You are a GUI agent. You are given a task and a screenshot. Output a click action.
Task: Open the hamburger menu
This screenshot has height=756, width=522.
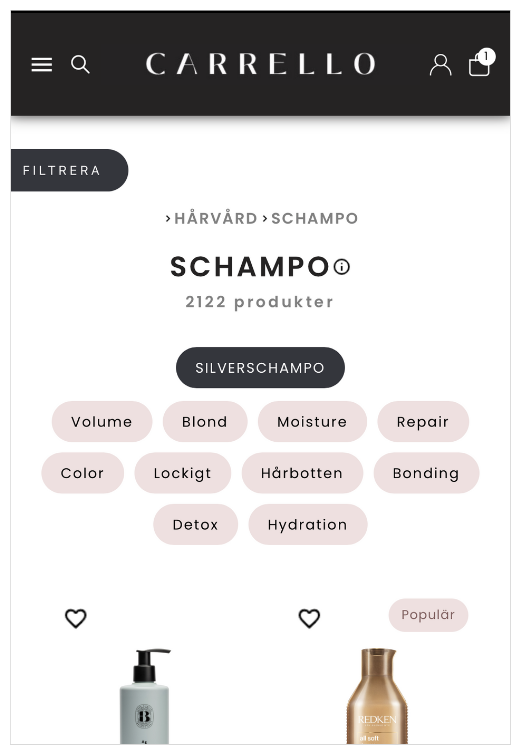click(x=42, y=65)
